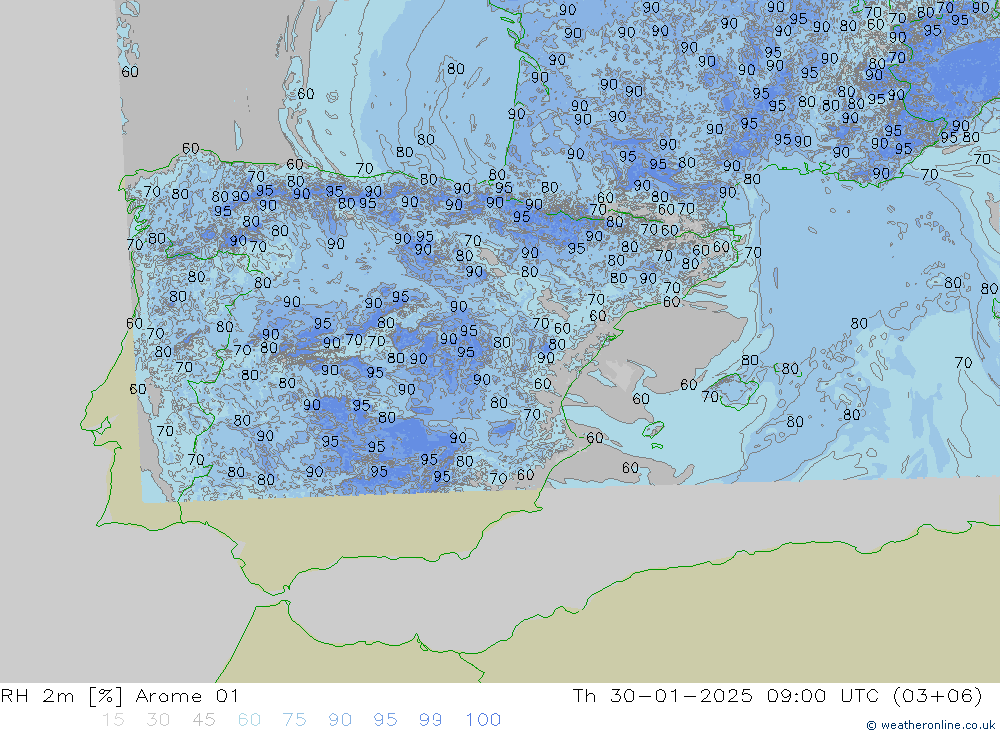Viewport: 1000px width, 733px height.
Task: Select the legend value 45
Action: tap(203, 720)
